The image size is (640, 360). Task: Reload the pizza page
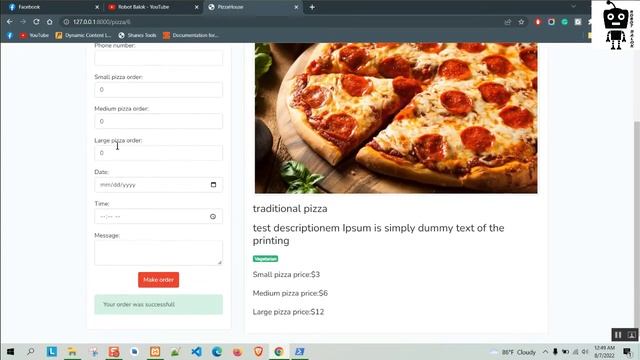click(36, 22)
